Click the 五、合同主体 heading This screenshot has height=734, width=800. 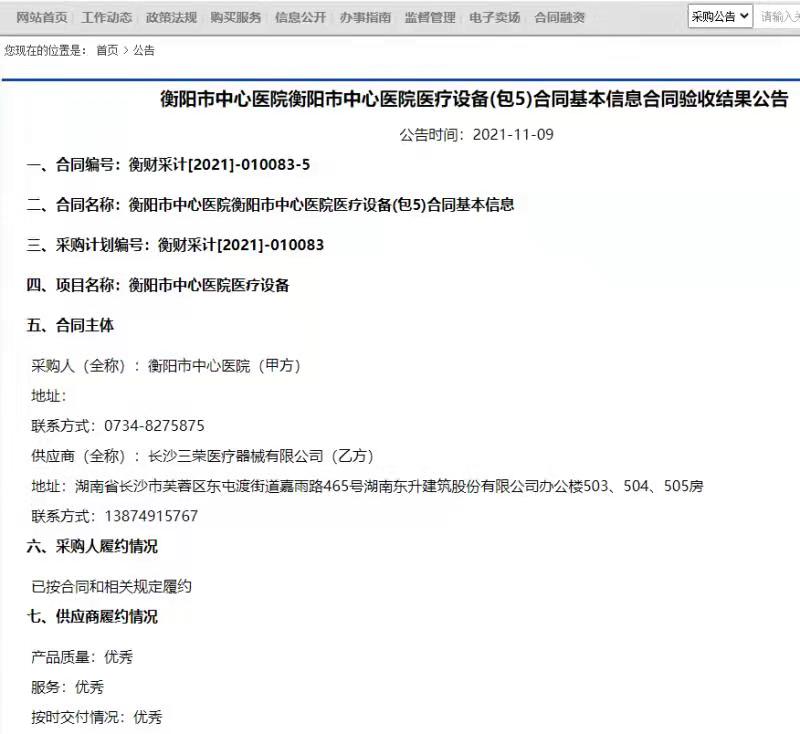[70, 325]
